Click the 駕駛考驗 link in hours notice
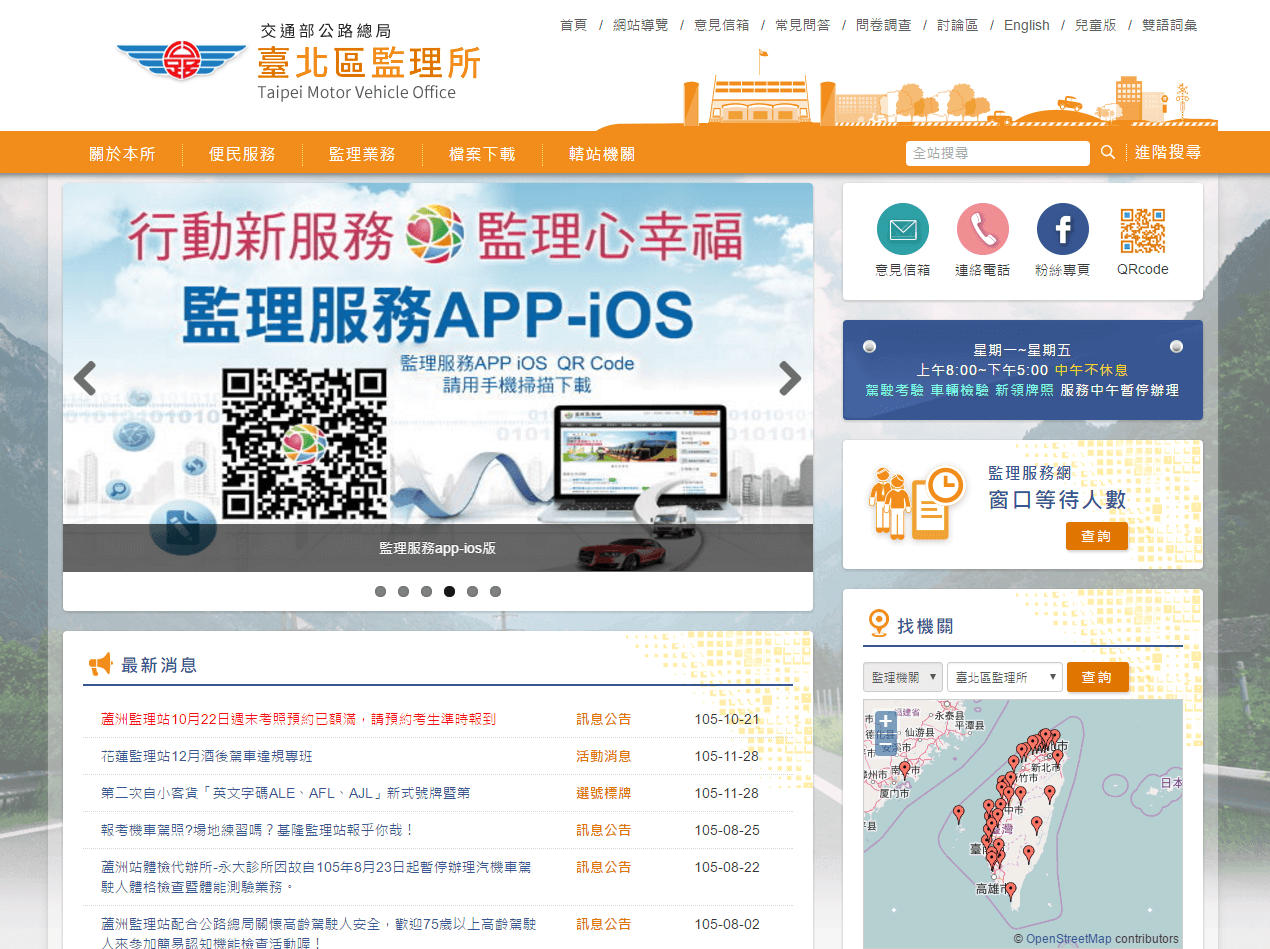 click(894, 390)
